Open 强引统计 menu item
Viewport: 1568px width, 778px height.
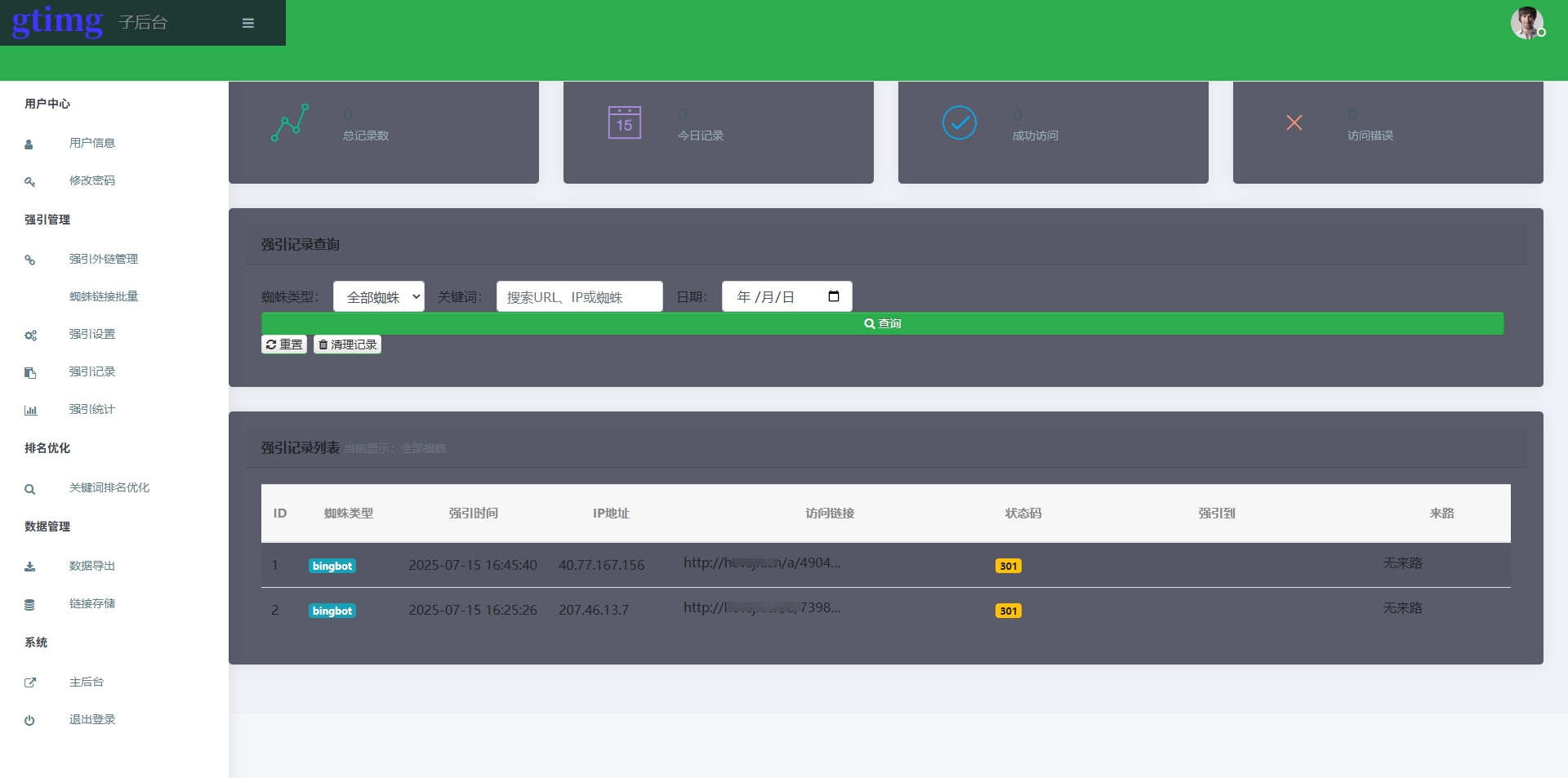point(92,409)
